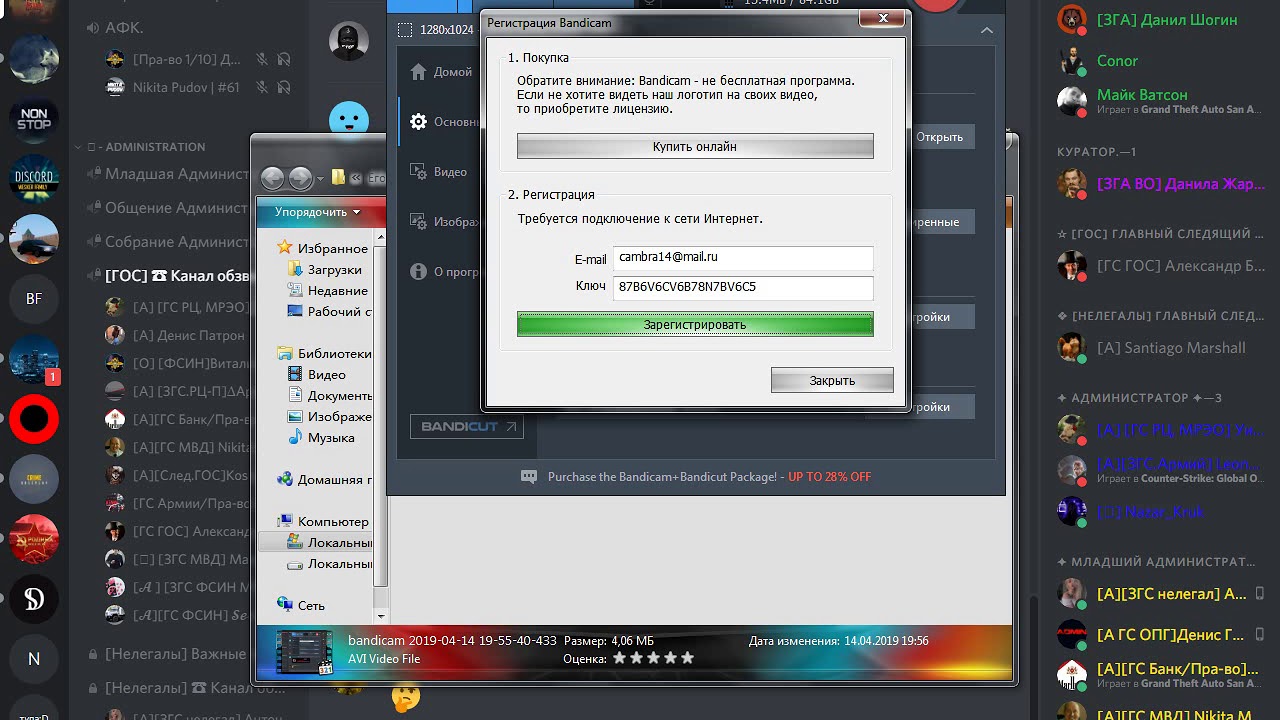Open the red Soviet-emblem Discord server icon
Screen dimensions: 1280x720
click(x=34, y=539)
